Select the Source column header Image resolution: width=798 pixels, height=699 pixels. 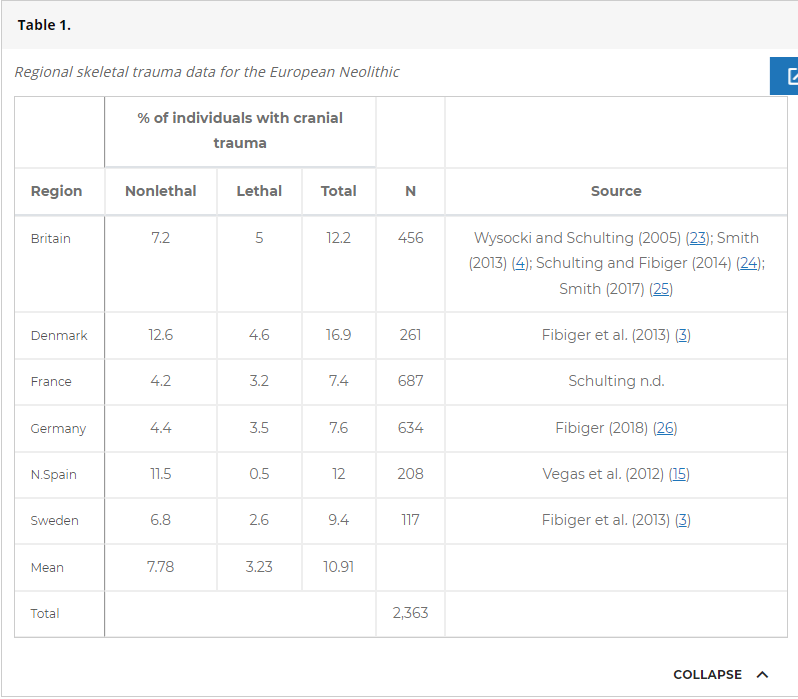click(616, 191)
